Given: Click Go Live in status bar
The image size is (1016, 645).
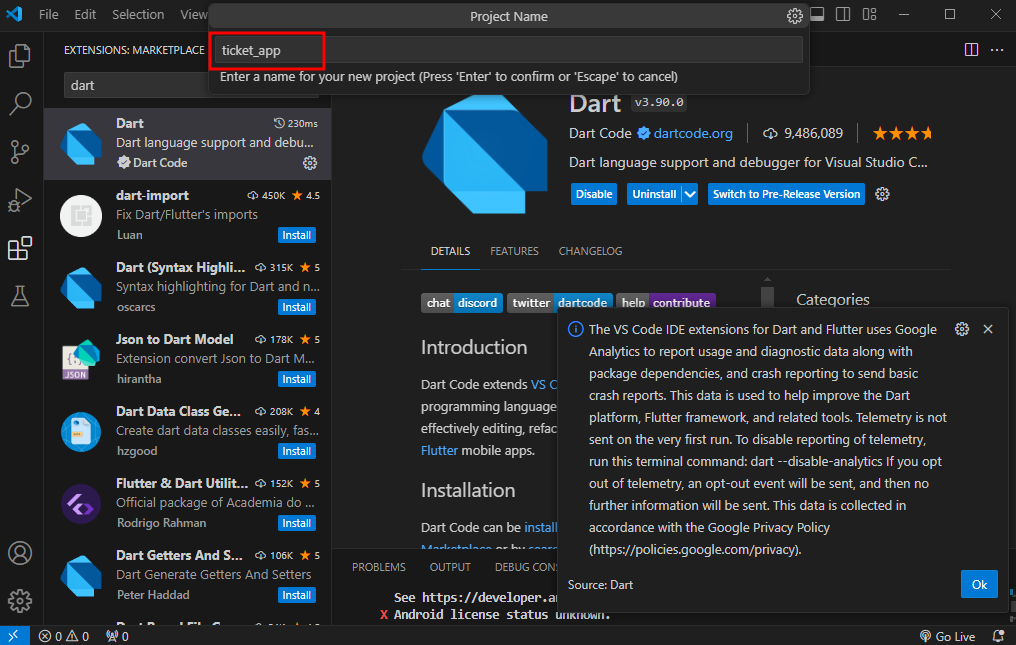Looking at the screenshot, I should [947, 636].
